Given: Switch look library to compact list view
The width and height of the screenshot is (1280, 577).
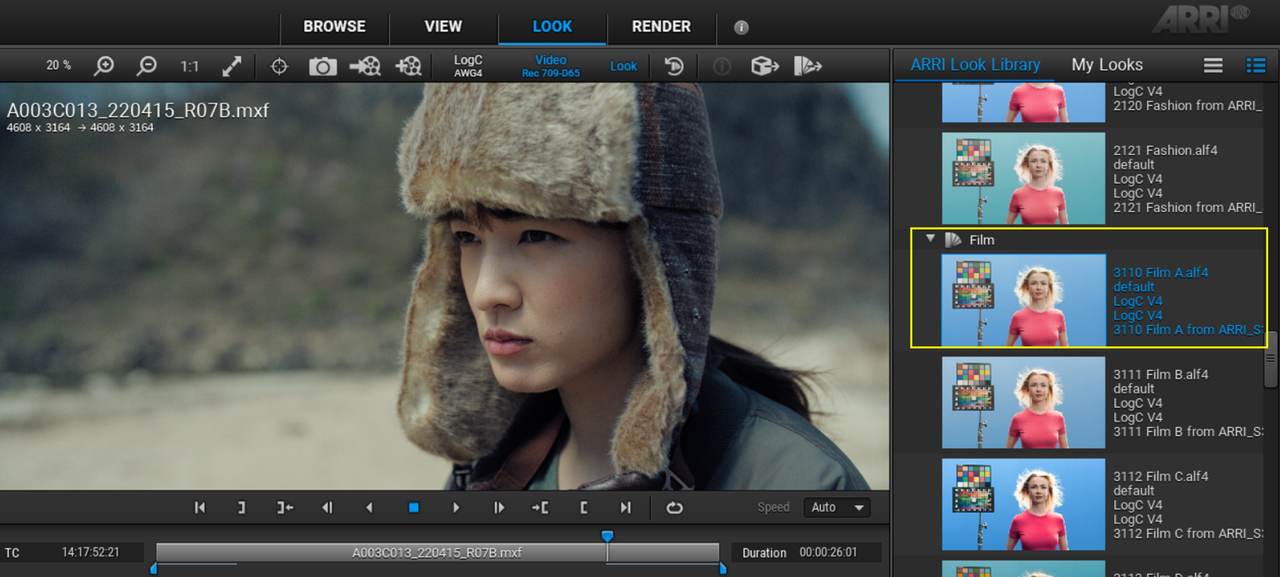Looking at the screenshot, I should (1213, 65).
